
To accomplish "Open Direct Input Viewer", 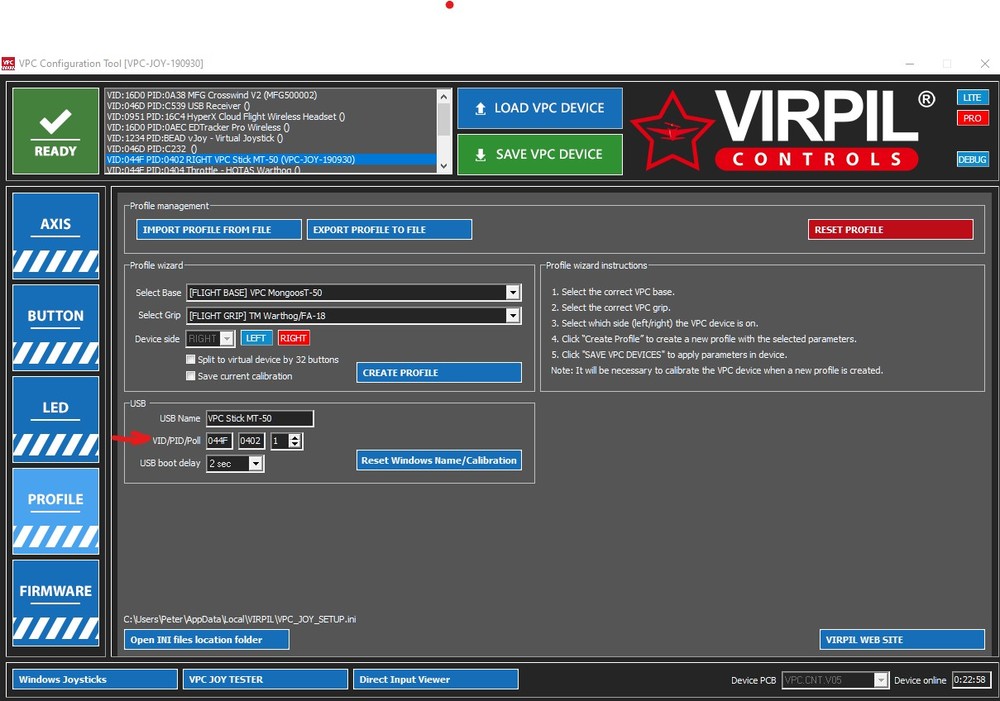I will coord(436,679).
